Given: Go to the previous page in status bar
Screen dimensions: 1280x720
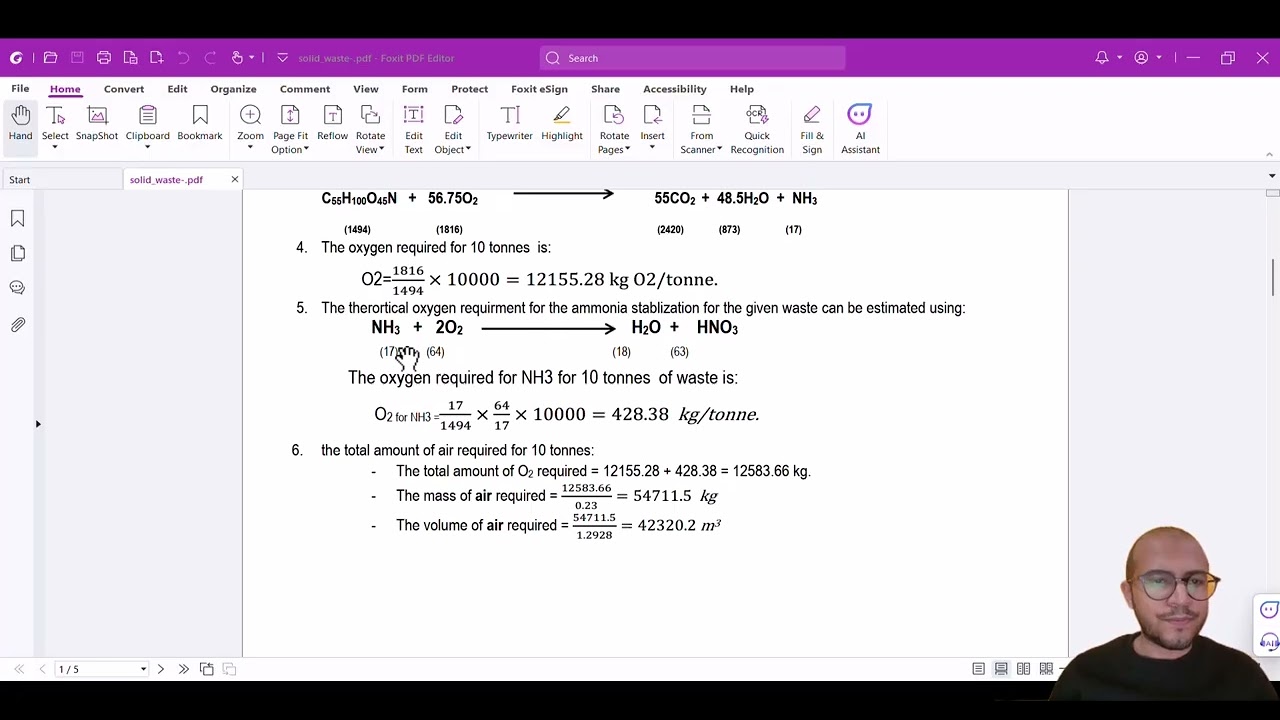Looking at the screenshot, I should [x=42, y=669].
